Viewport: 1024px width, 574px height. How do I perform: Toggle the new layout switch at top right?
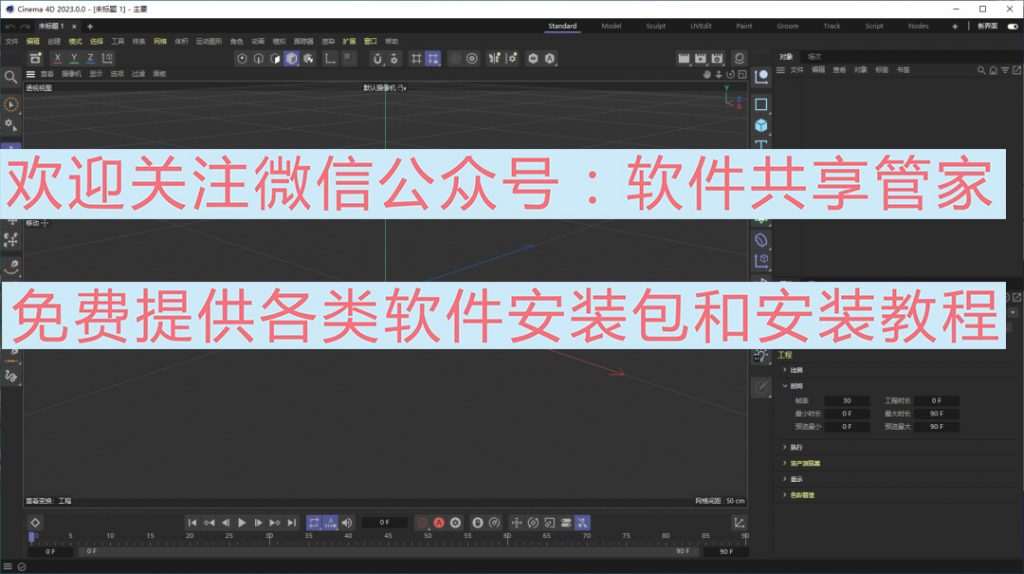tap(1013, 26)
